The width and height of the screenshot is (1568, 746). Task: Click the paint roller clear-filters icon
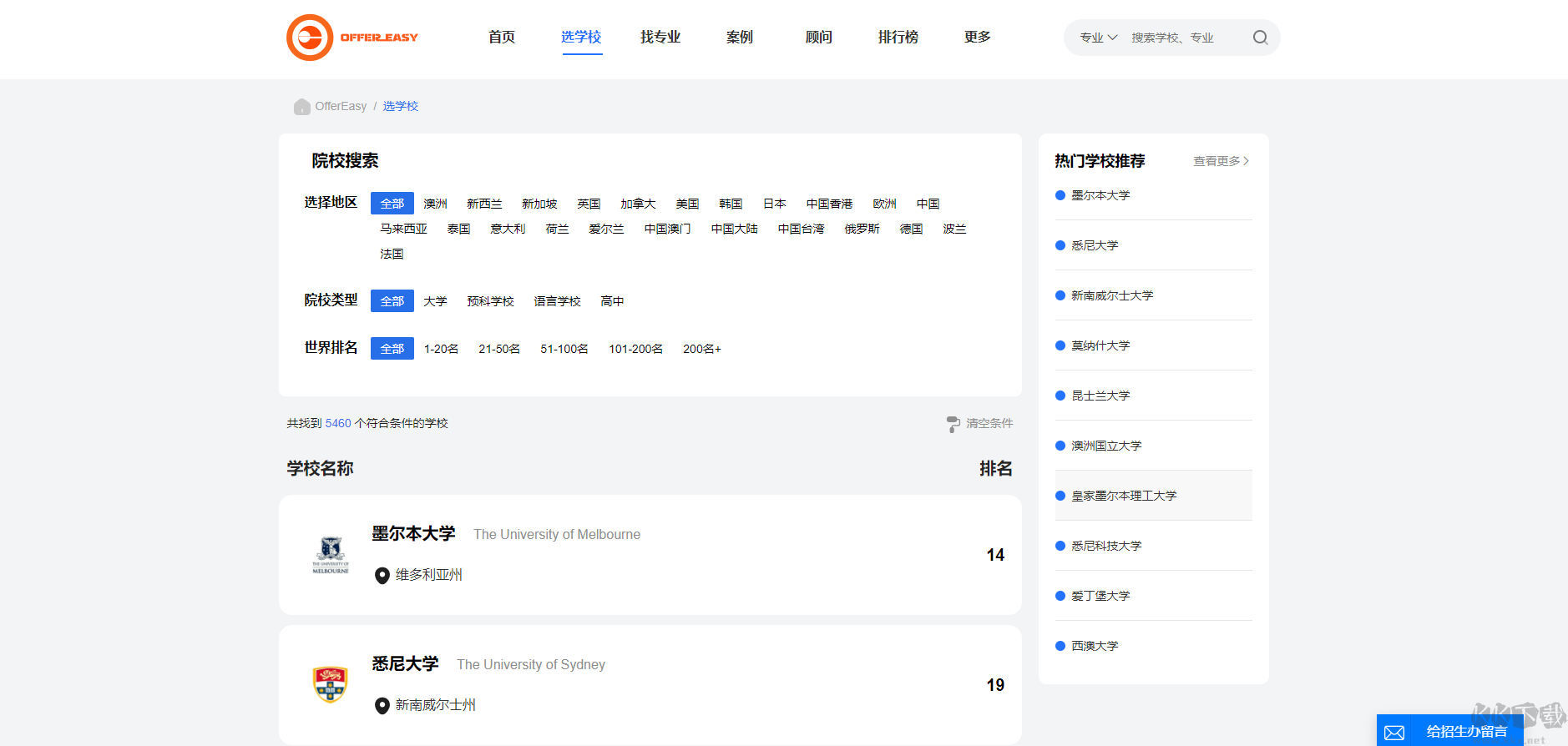click(953, 424)
